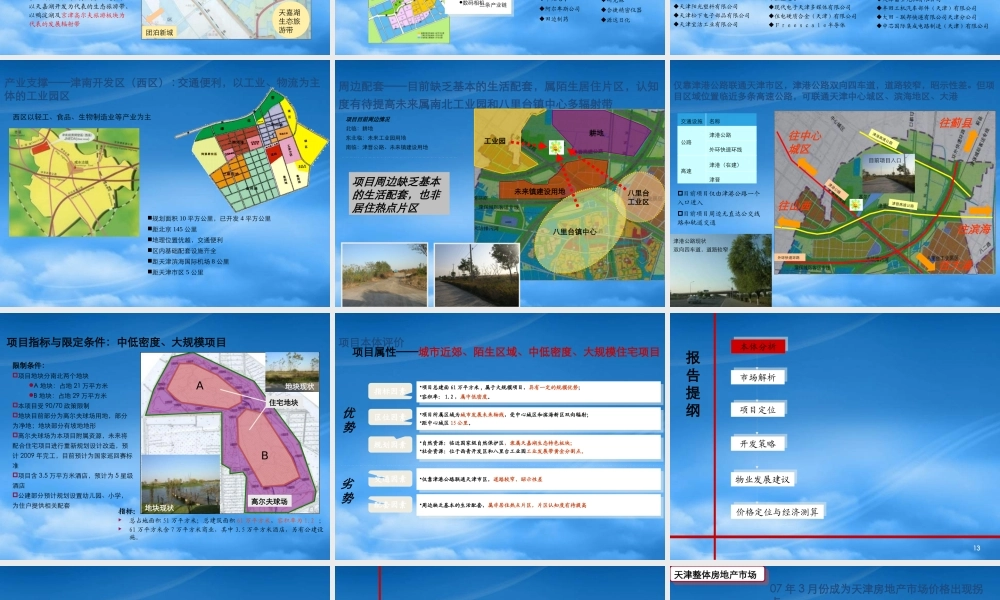The width and height of the screenshot is (1000, 600).
Task: Click the text box containing 容积率 1.2
Action: 538,391
